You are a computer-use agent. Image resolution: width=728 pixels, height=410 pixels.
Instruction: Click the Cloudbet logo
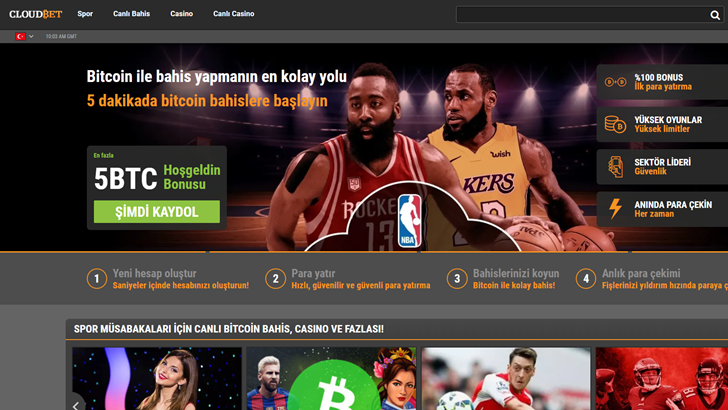[36, 14]
